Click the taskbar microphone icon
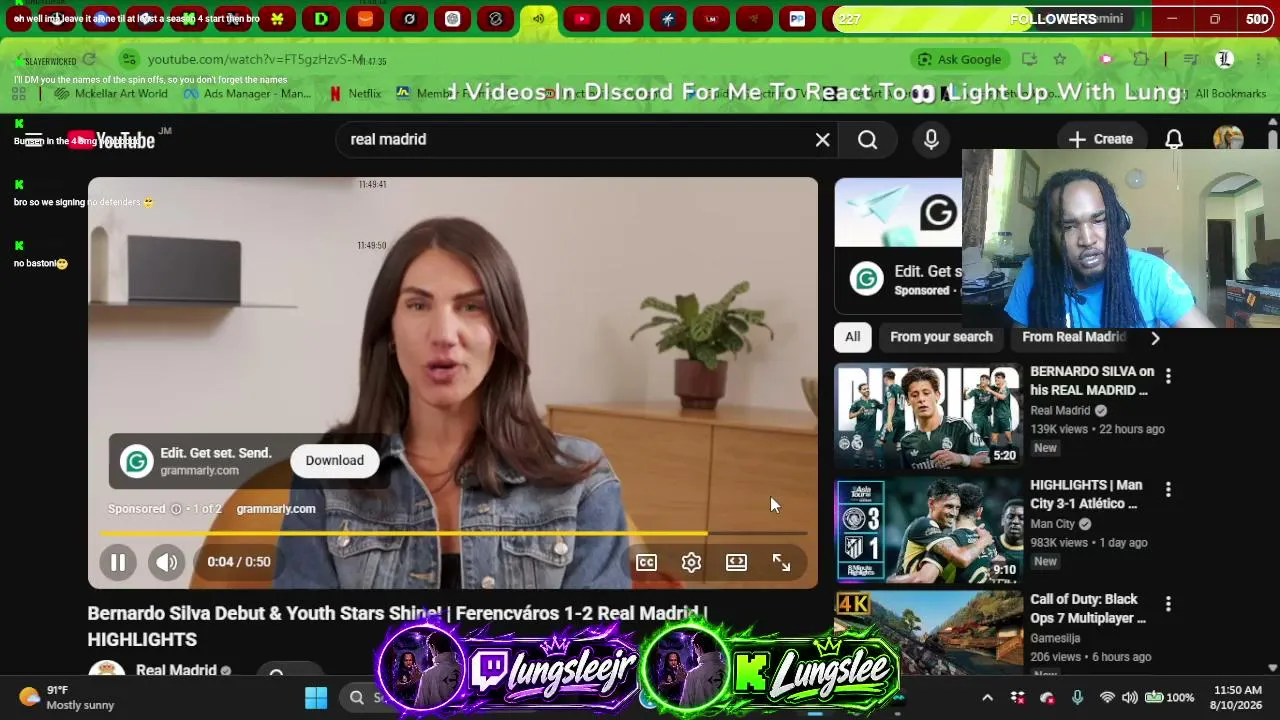The height and width of the screenshot is (720, 1280). pos(1077,697)
